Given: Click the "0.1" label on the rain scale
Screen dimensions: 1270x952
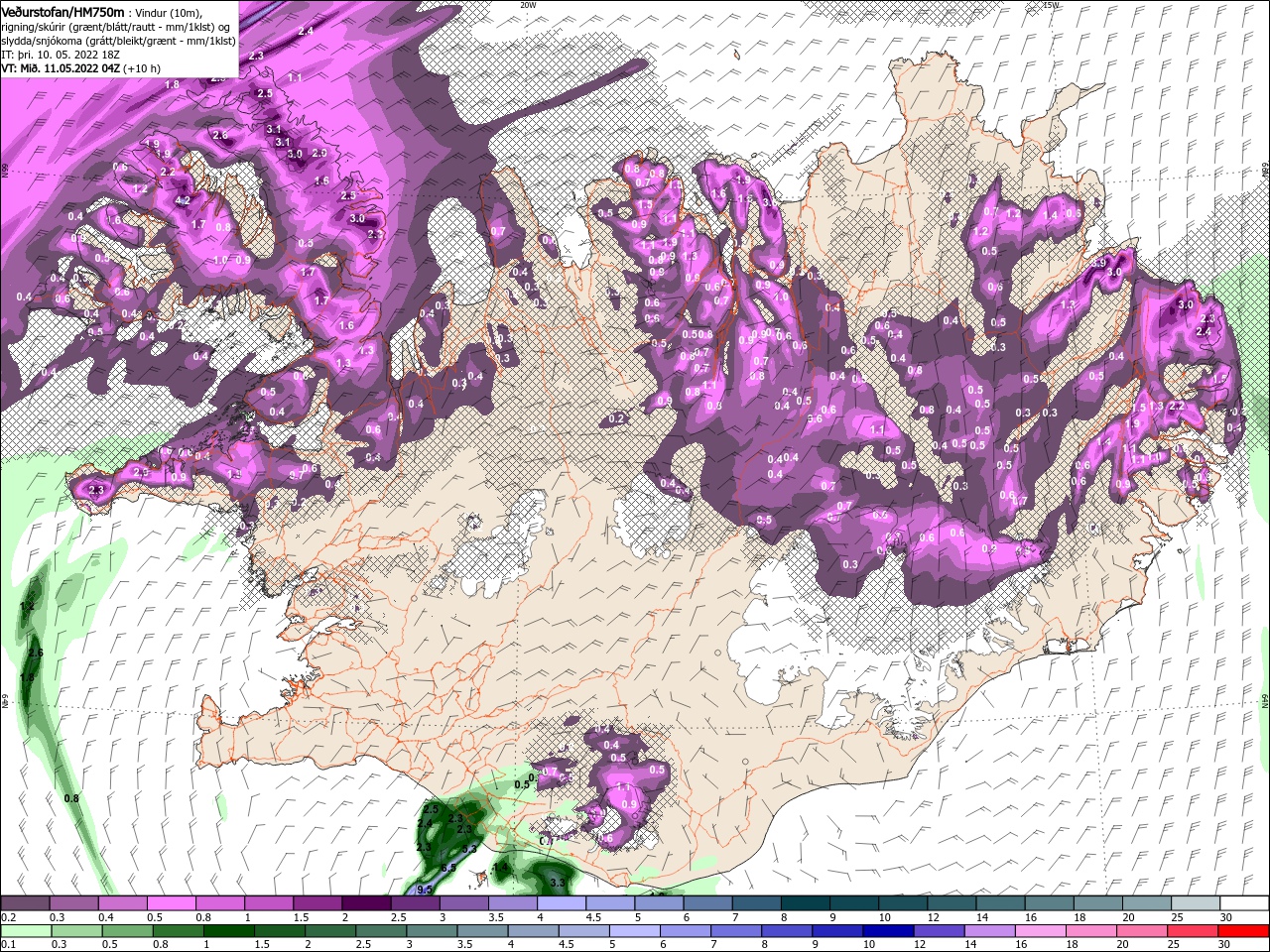Looking at the screenshot, I should [7, 945].
